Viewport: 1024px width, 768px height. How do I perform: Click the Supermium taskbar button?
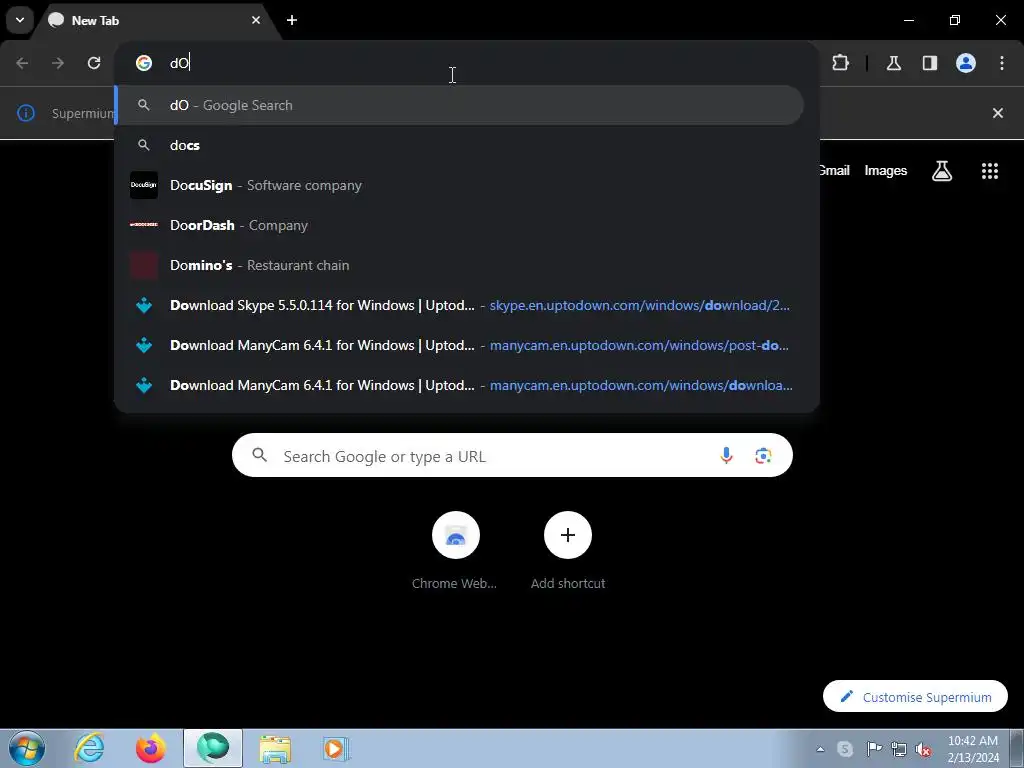point(213,748)
